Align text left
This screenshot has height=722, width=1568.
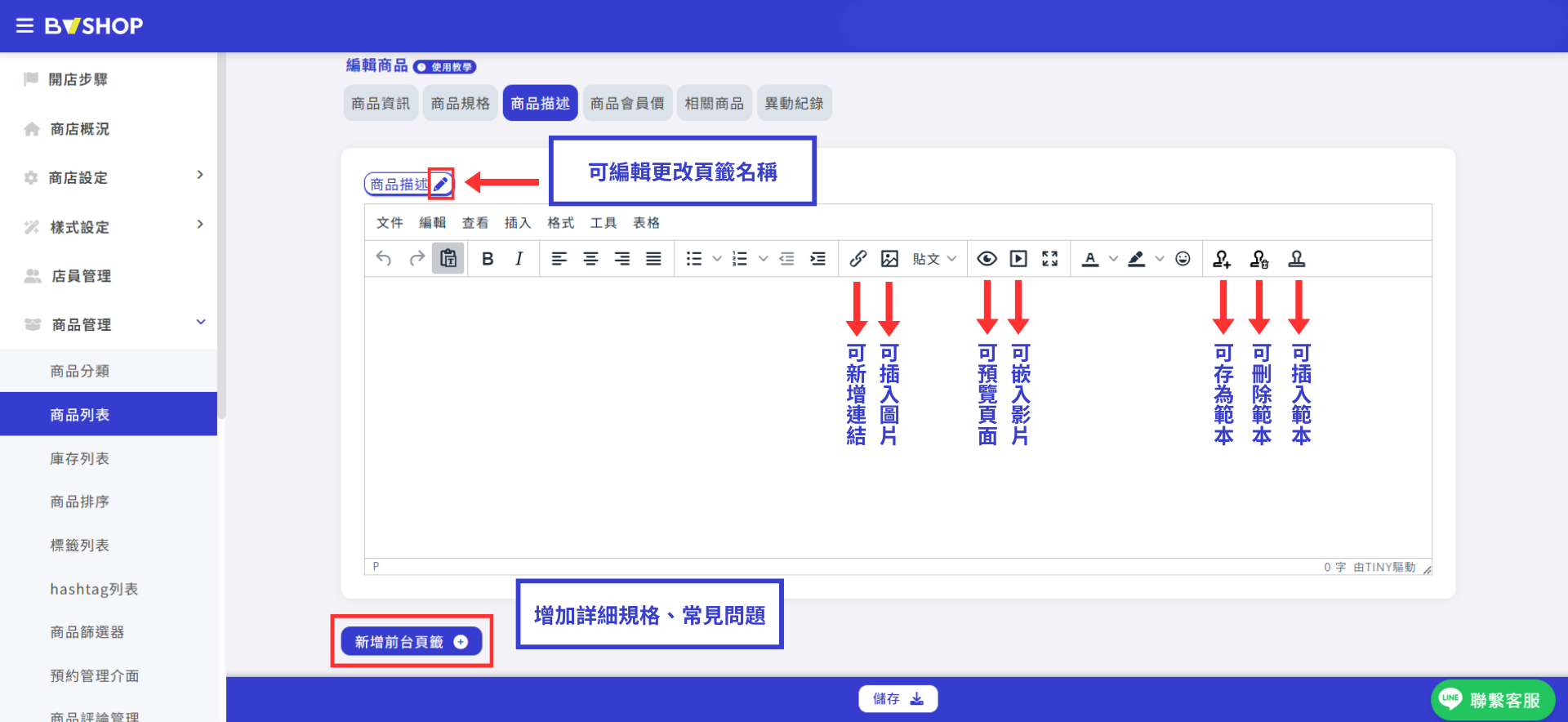coord(559,259)
